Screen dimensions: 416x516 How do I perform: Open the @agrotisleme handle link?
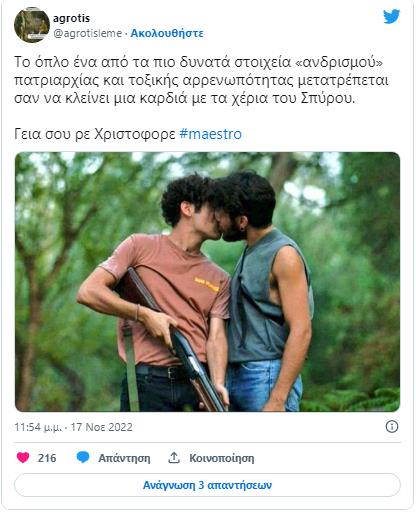[x=88, y=33]
